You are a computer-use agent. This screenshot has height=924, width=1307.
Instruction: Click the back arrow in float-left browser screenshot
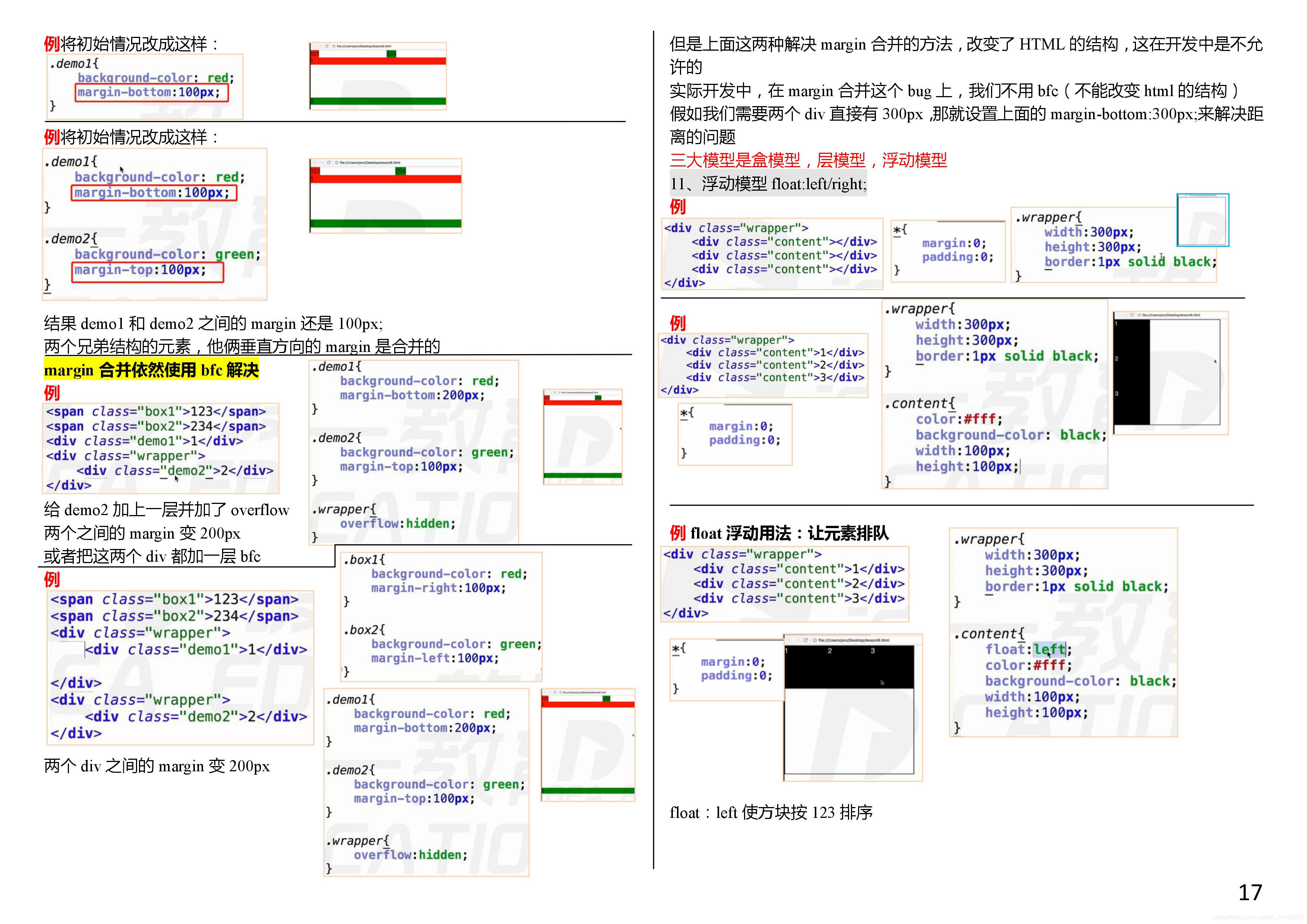tap(789, 640)
